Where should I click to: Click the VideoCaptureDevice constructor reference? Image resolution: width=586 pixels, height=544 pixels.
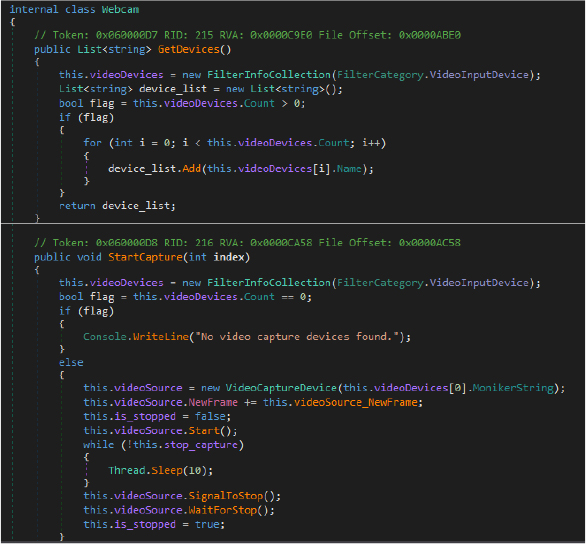[281, 388]
